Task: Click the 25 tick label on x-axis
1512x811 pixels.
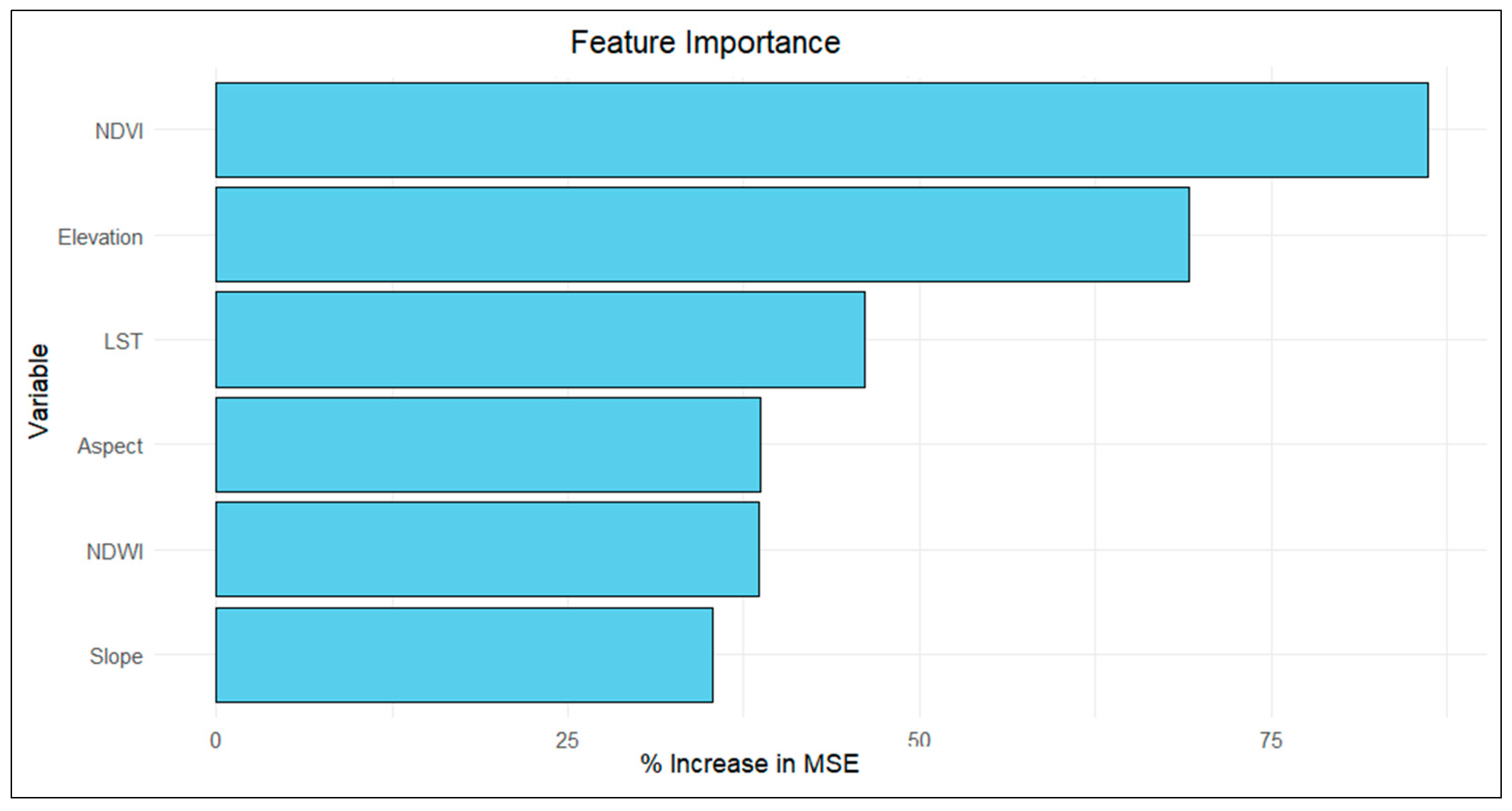Action: point(567,741)
